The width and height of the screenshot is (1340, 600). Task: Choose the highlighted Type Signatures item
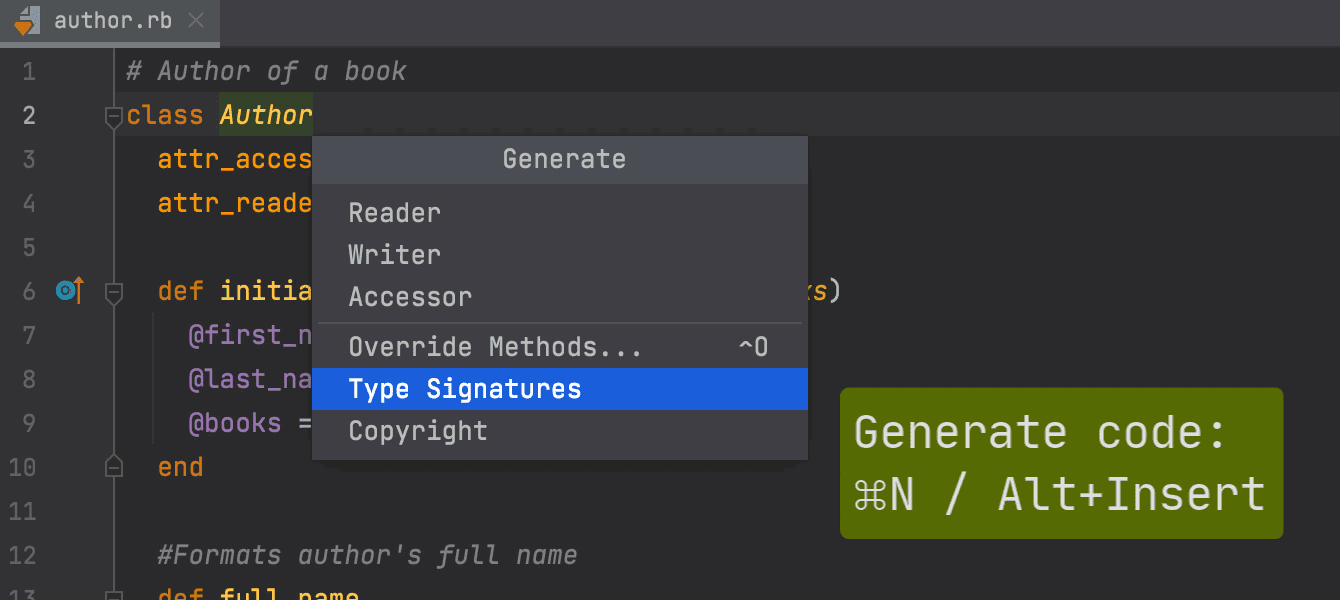coord(559,389)
